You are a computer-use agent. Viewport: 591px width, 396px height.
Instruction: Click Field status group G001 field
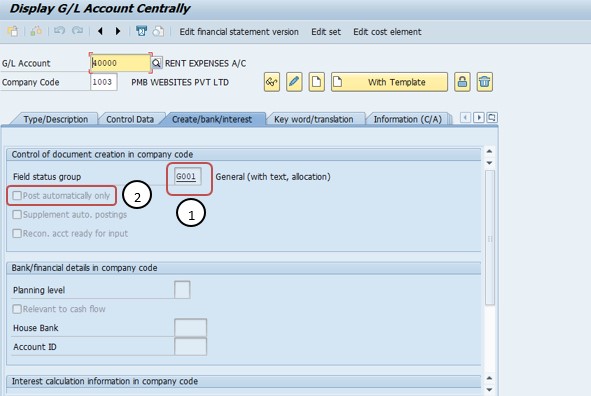point(188,176)
